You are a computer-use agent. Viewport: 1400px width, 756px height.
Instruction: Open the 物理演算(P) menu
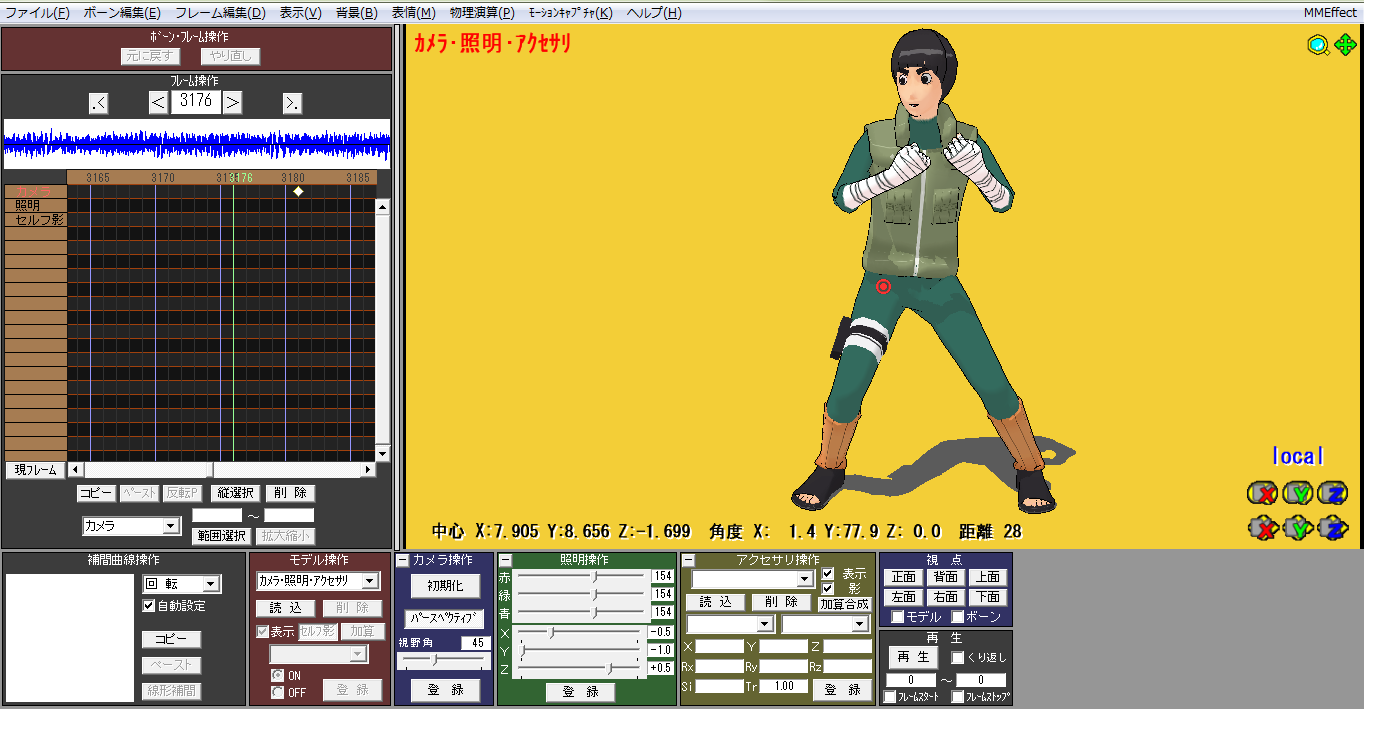click(x=482, y=13)
